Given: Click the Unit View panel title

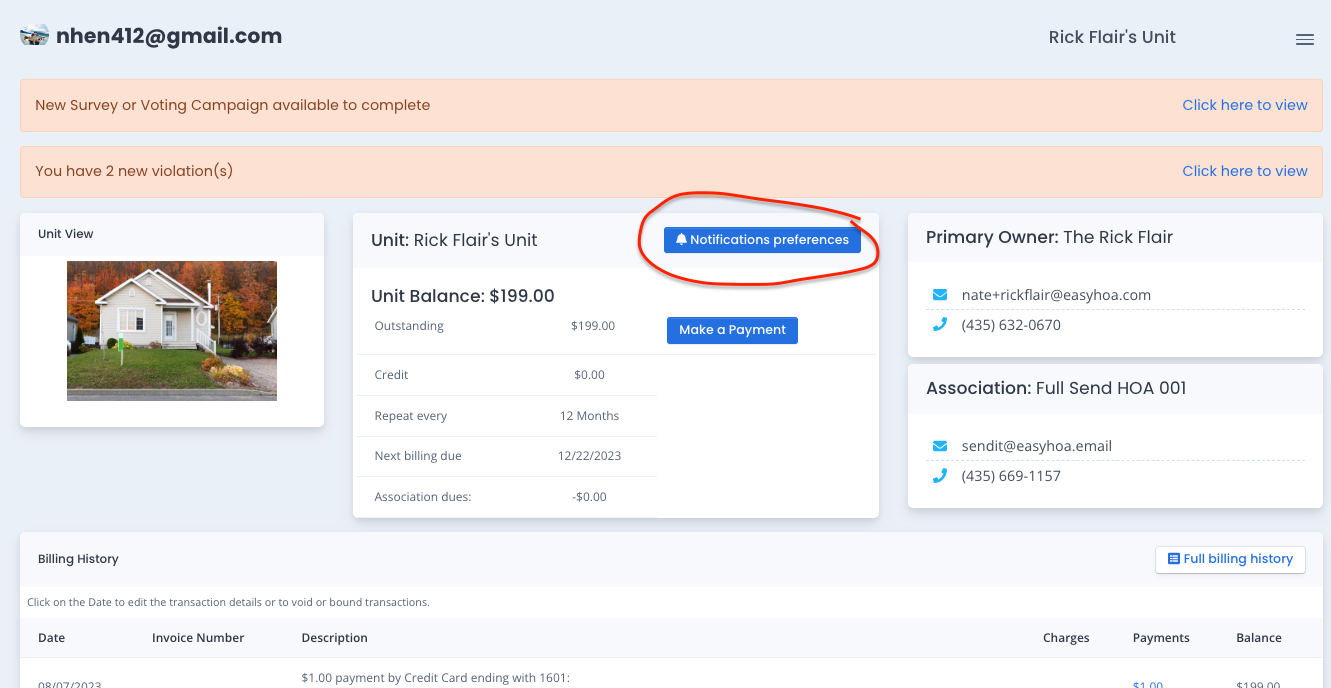Looking at the screenshot, I should tap(66, 234).
